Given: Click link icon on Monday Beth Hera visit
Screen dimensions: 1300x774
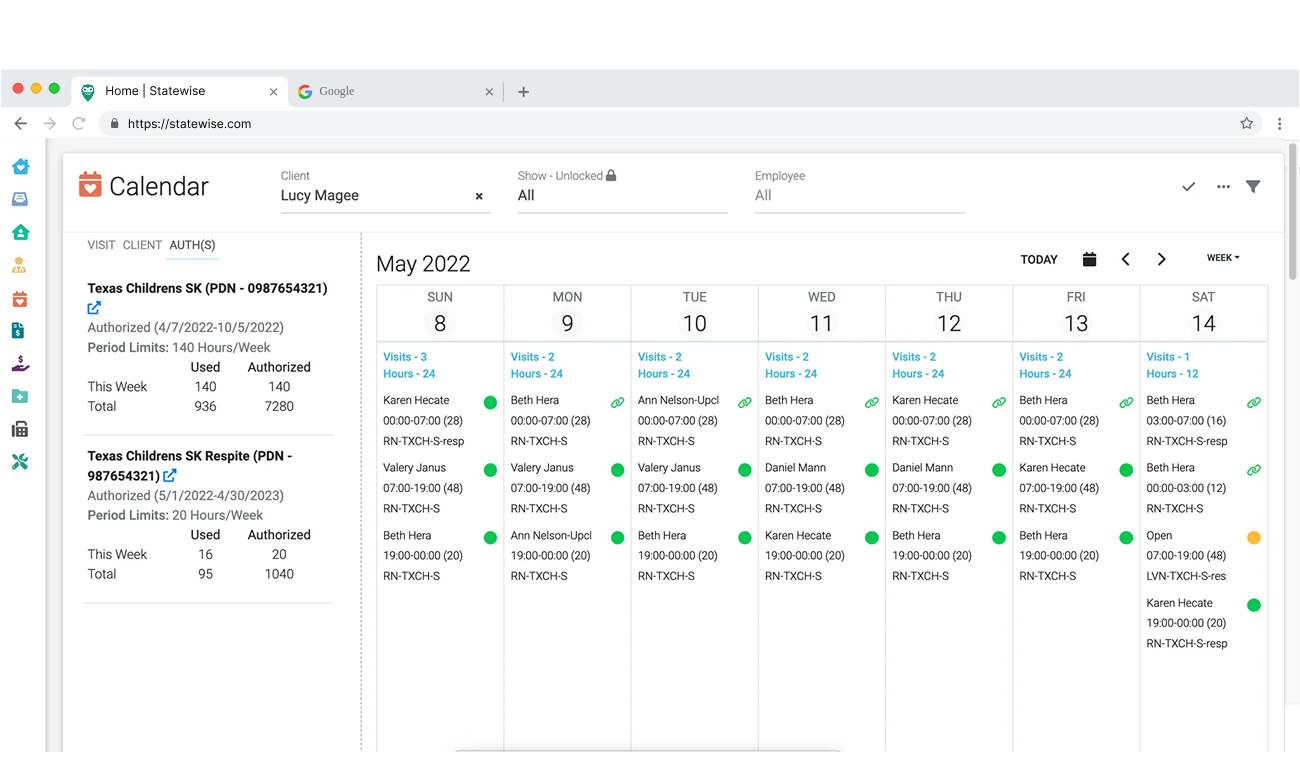Looking at the screenshot, I should [x=617, y=403].
